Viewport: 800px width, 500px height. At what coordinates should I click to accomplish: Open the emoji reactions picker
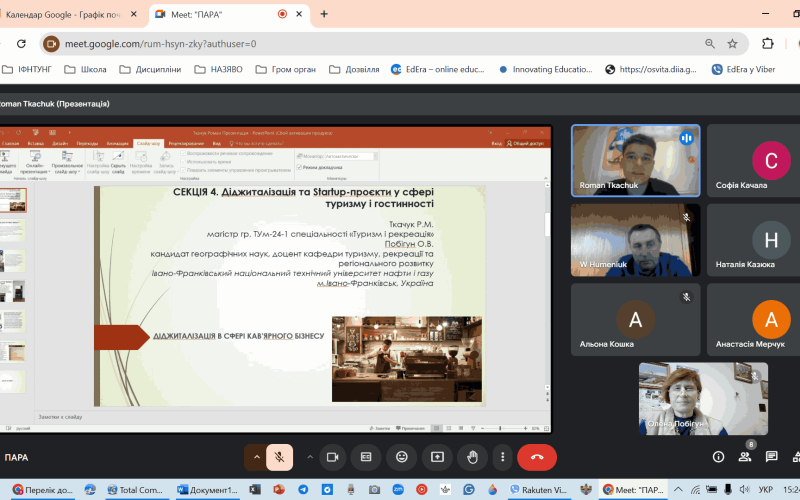tap(402, 457)
